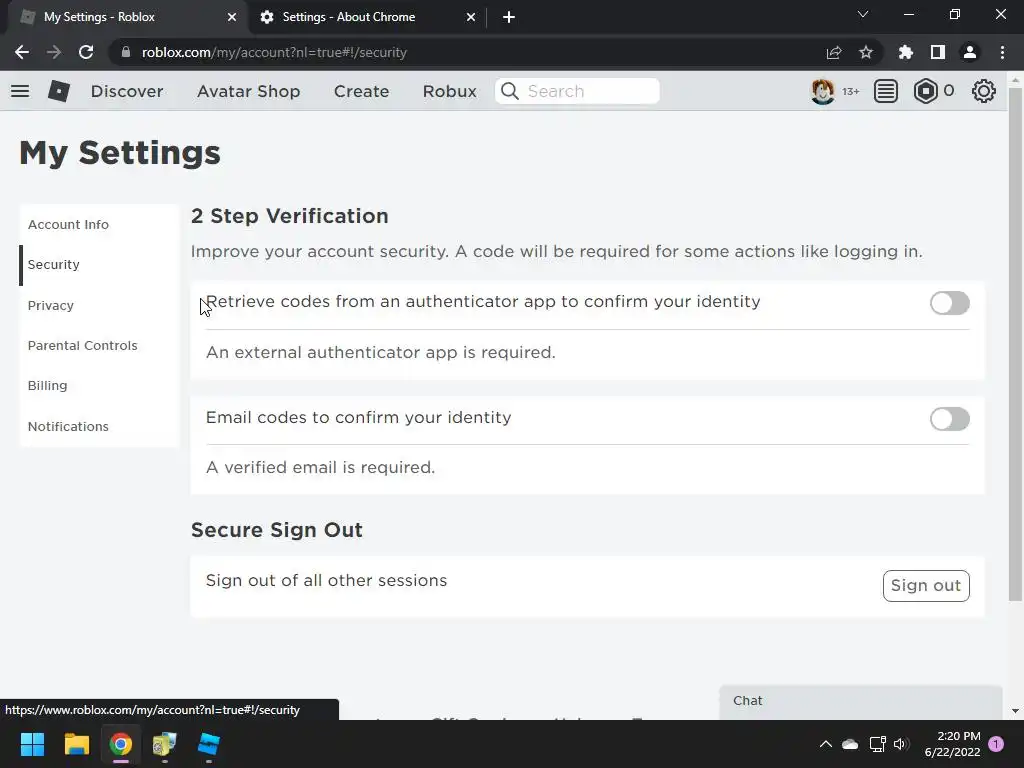Open Chrome three-dot menu
The width and height of the screenshot is (1024, 768).
pos(1002,52)
